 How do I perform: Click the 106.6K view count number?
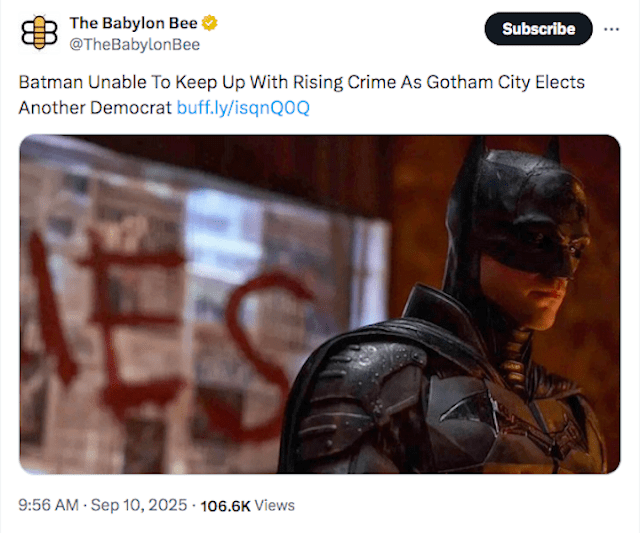(x=225, y=505)
